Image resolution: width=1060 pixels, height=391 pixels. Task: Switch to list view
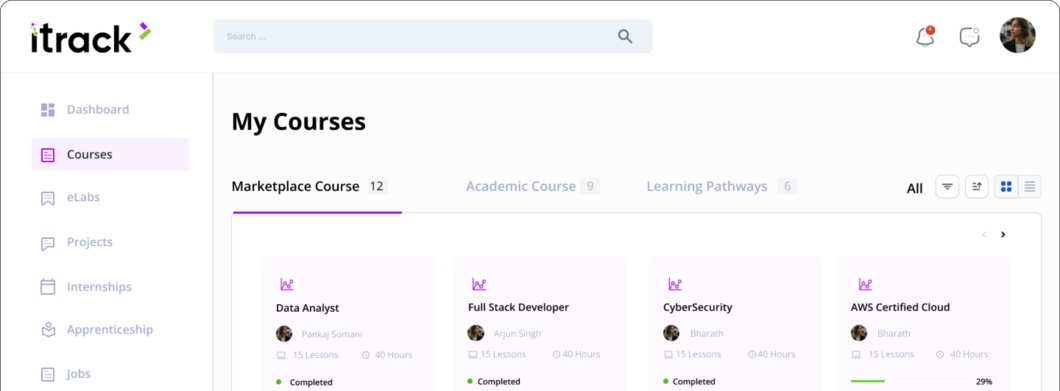pos(1030,187)
